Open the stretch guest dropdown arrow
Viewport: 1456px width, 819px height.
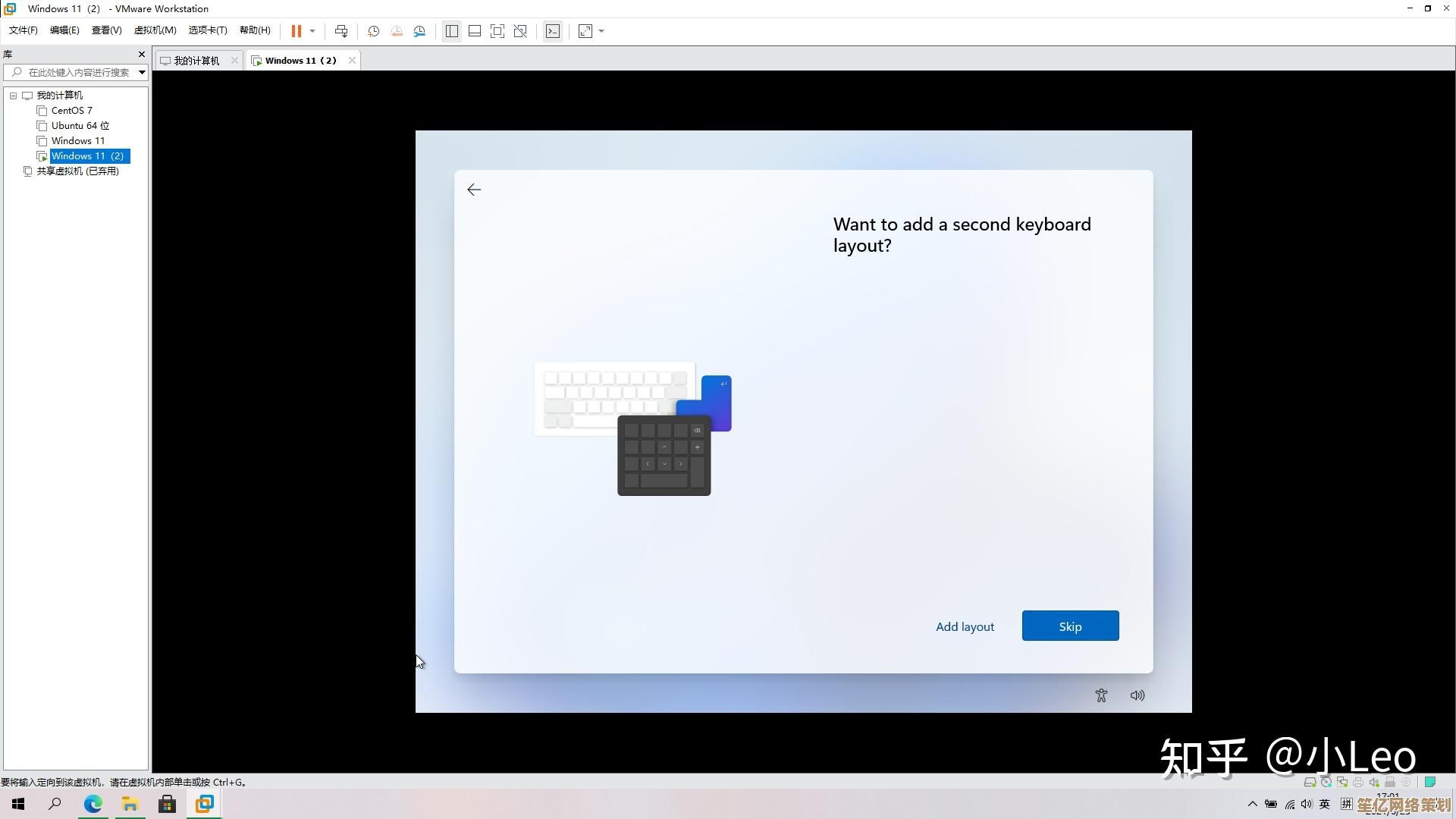pos(601,31)
